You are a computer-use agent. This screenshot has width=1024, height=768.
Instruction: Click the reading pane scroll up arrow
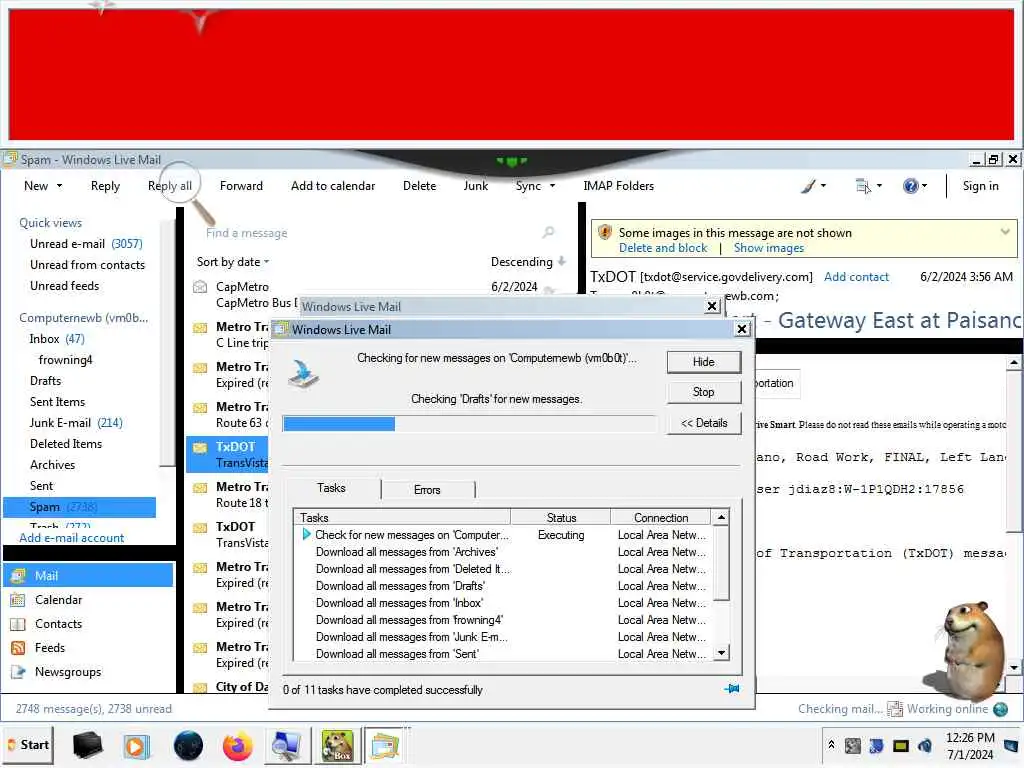click(1014, 362)
